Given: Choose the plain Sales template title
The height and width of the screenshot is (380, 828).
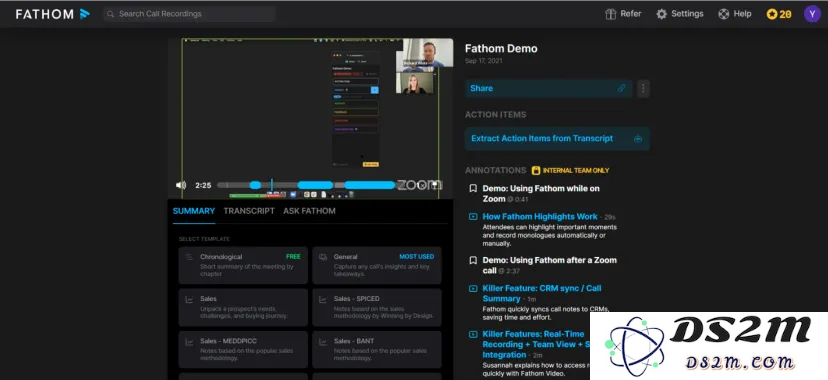Looking at the screenshot, I should pyautogui.click(x=208, y=299).
